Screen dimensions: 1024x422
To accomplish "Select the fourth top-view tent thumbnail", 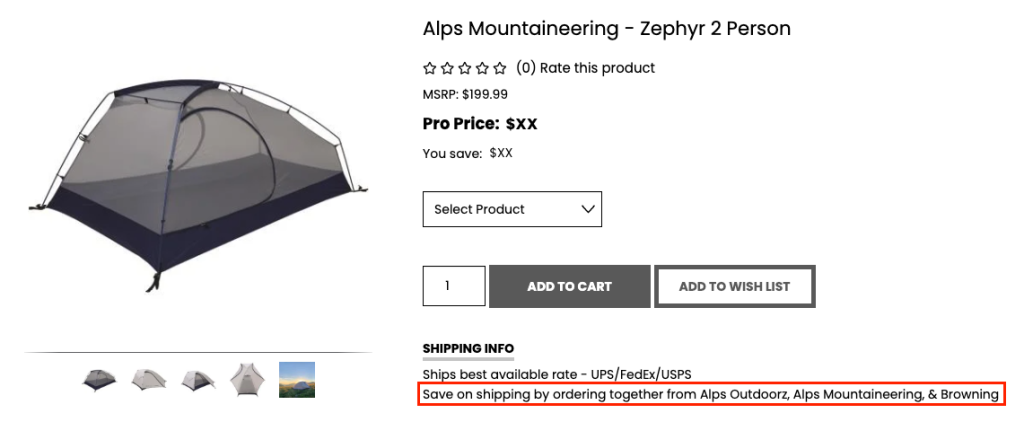I will tap(246, 380).
